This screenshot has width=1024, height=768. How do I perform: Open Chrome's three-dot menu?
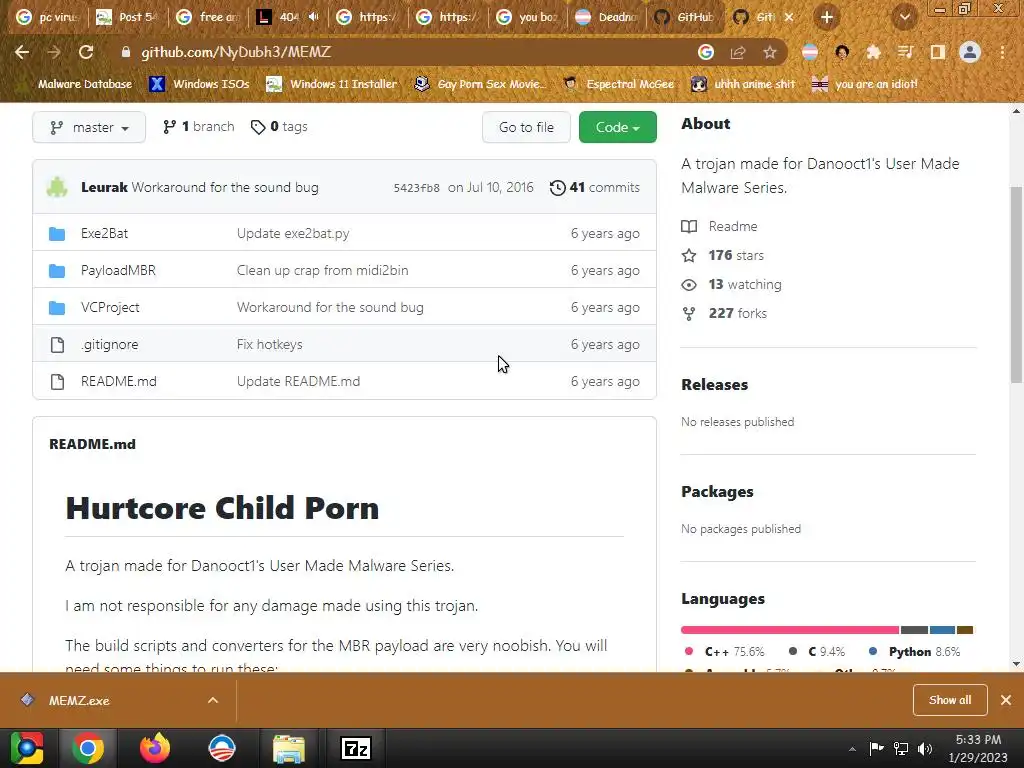(x=1002, y=52)
